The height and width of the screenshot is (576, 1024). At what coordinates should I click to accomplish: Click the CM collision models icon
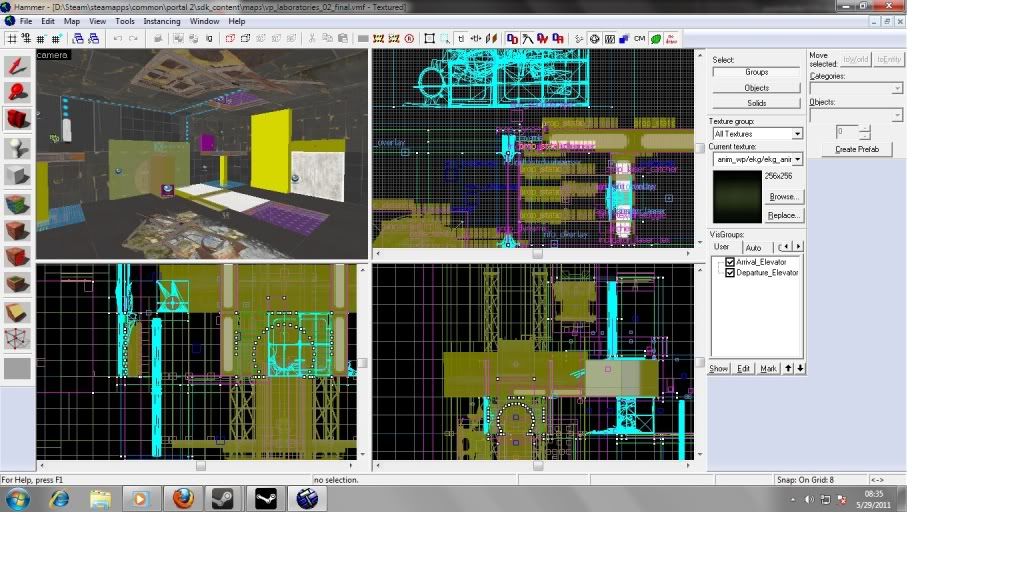point(639,39)
